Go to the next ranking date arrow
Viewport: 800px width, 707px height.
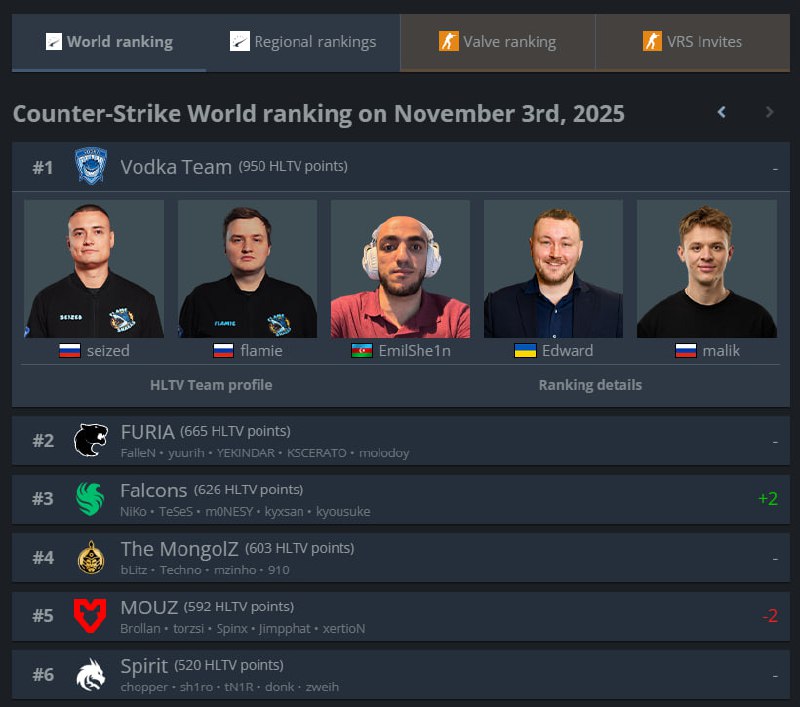pyautogui.click(x=769, y=112)
